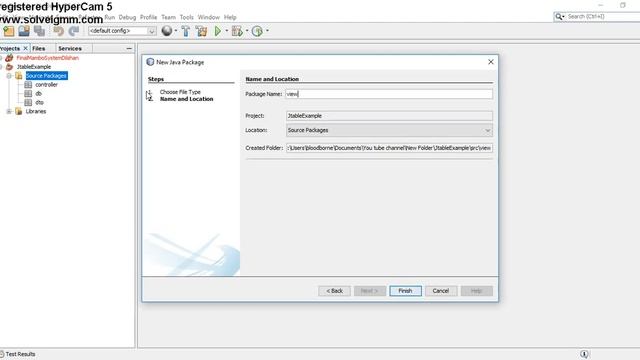Click the notifications icon in status bar

tap(584, 354)
